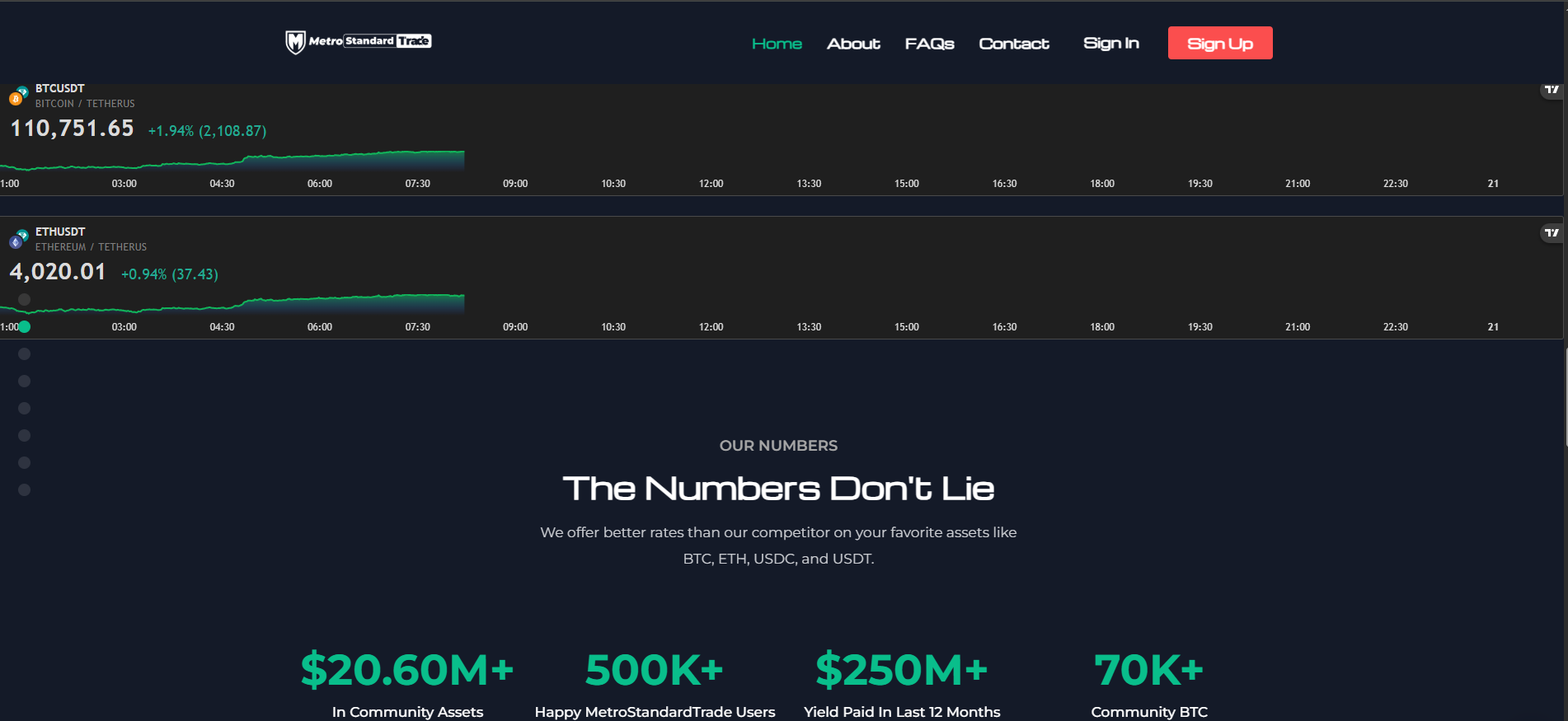The width and height of the screenshot is (1568, 721).
Task: Open TradingView logo on the ETHUSDT chart
Action: (1552, 233)
